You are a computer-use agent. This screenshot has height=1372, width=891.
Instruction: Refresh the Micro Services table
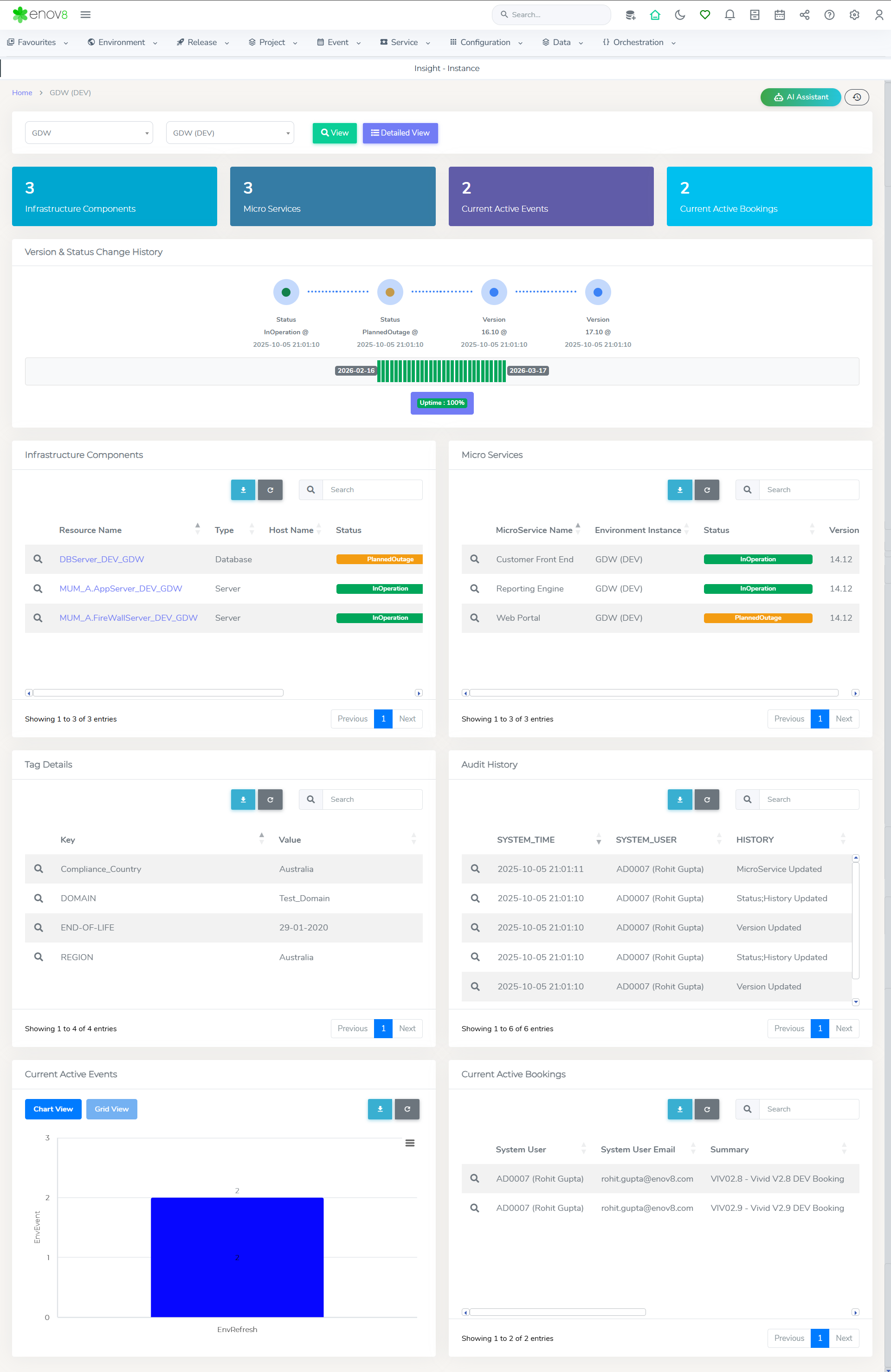[x=707, y=489]
